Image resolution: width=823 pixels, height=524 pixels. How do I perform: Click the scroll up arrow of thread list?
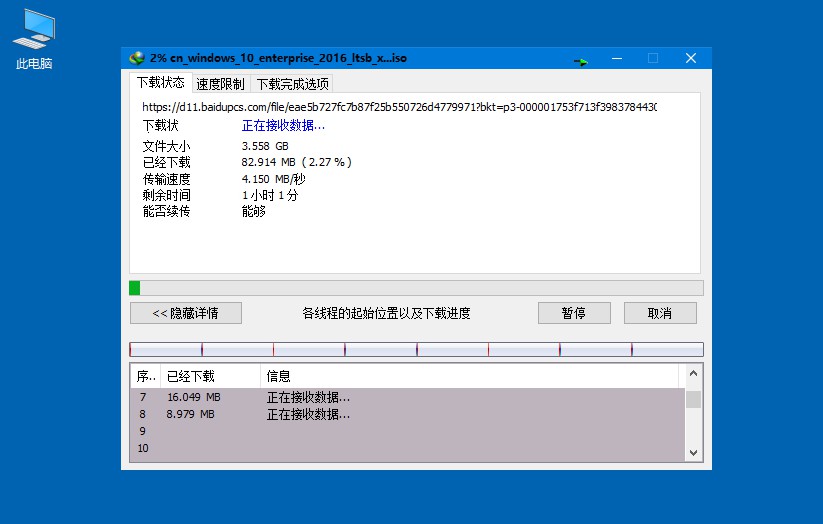(x=693, y=373)
